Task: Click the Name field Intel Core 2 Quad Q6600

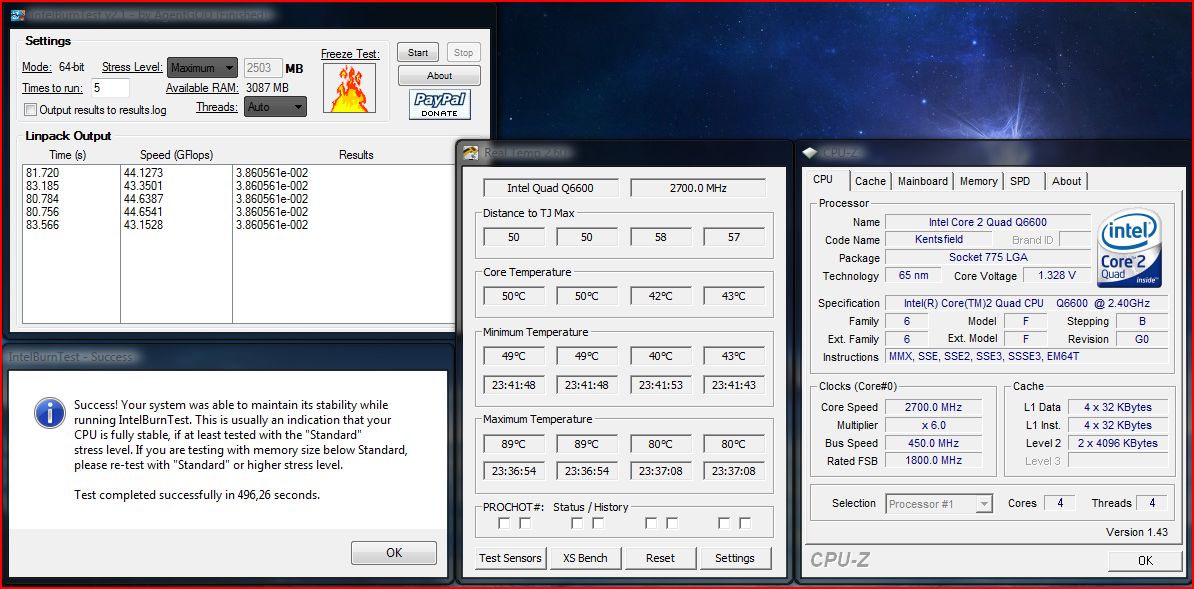Action: (988, 222)
